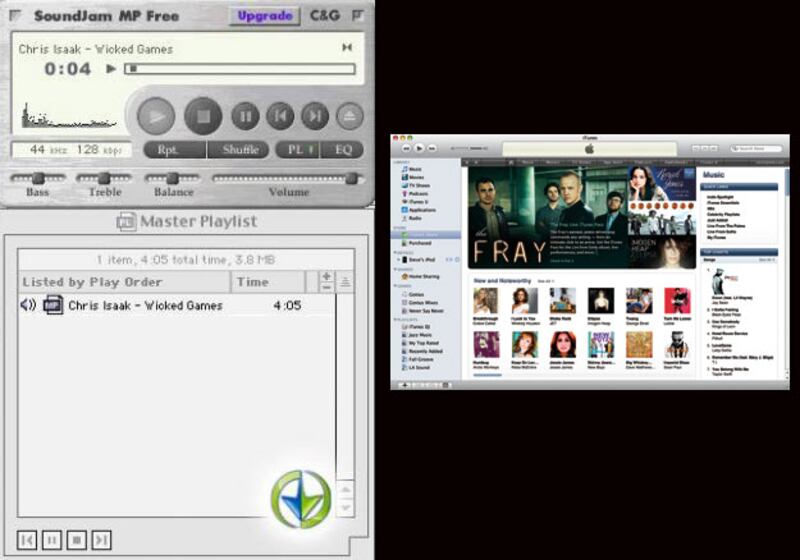800x560 pixels.
Task: Click the green SoundJam logo in playlist
Action: click(301, 499)
